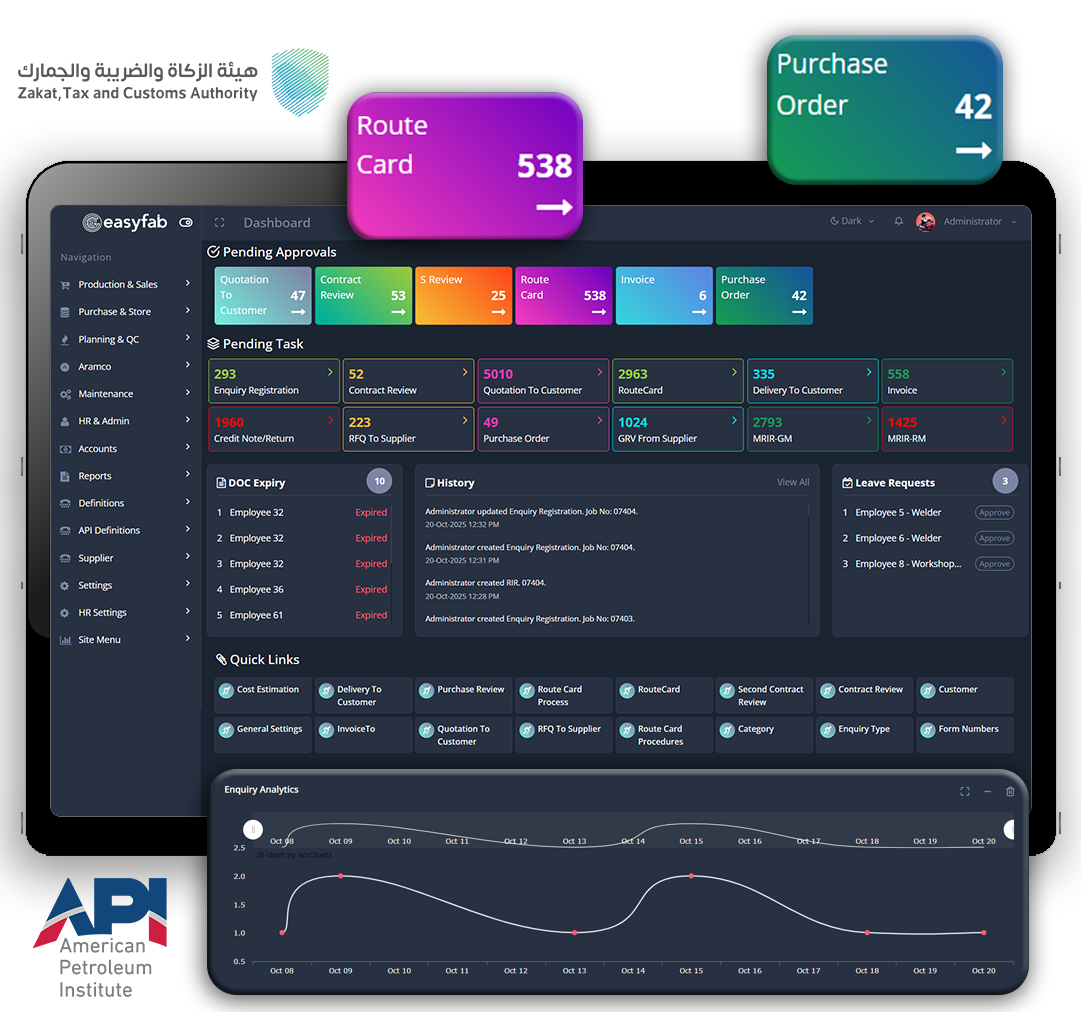The height and width of the screenshot is (1012, 1081).
Task: Open the 293 Enquiry Registration task
Action: coord(274,381)
